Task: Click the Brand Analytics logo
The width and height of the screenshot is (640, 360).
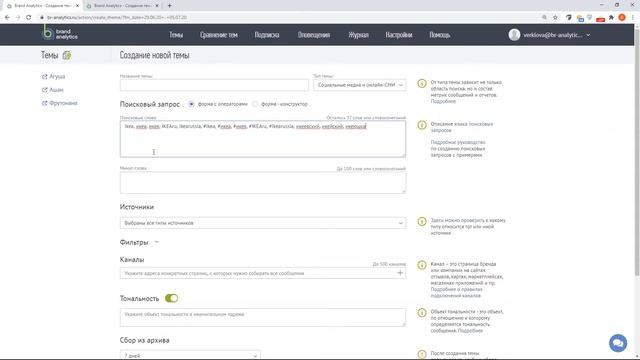Action: pos(60,33)
